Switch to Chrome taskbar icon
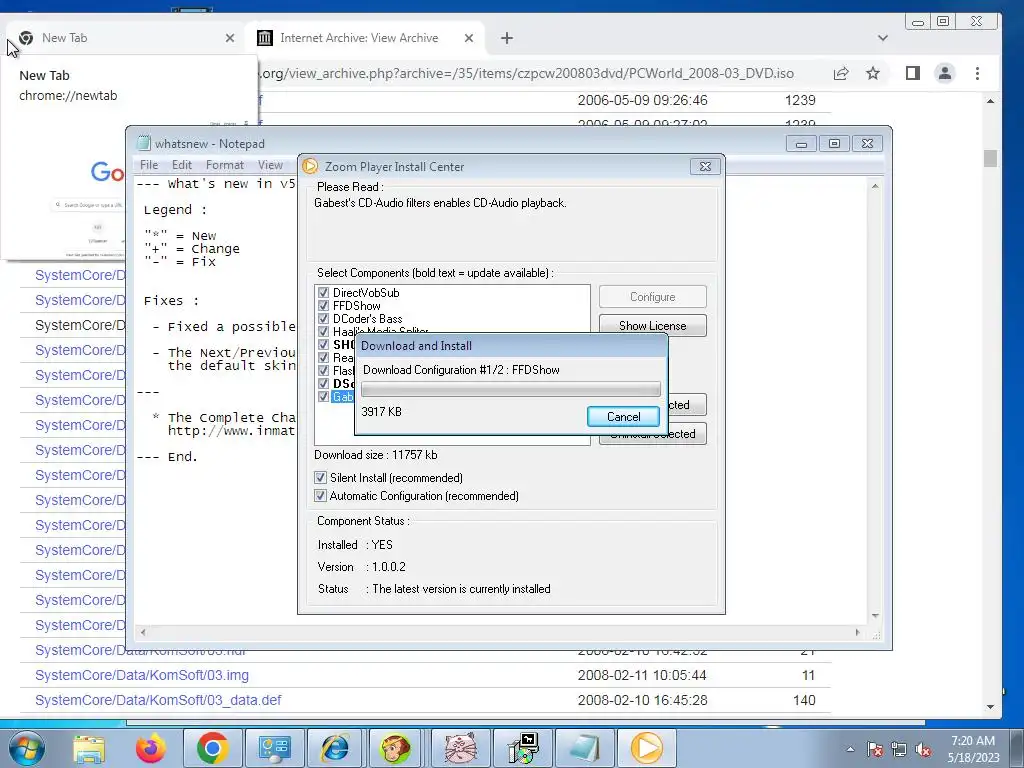Screen dimensions: 1024x768 (212, 748)
